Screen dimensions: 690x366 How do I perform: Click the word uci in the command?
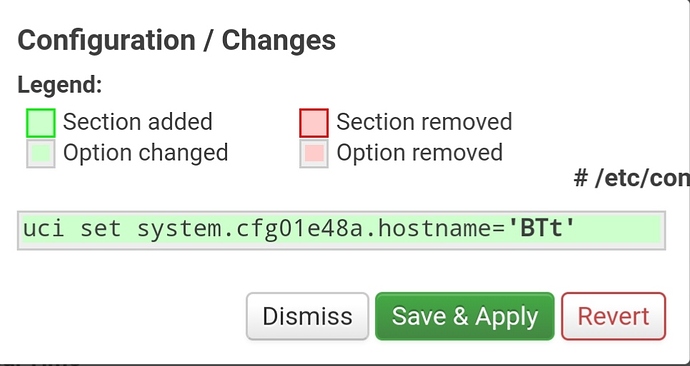[x=44, y=229]
